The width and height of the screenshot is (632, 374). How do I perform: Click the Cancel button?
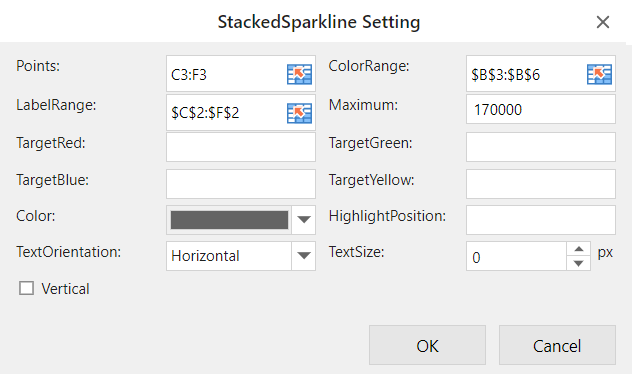click(x=557, y=345)
